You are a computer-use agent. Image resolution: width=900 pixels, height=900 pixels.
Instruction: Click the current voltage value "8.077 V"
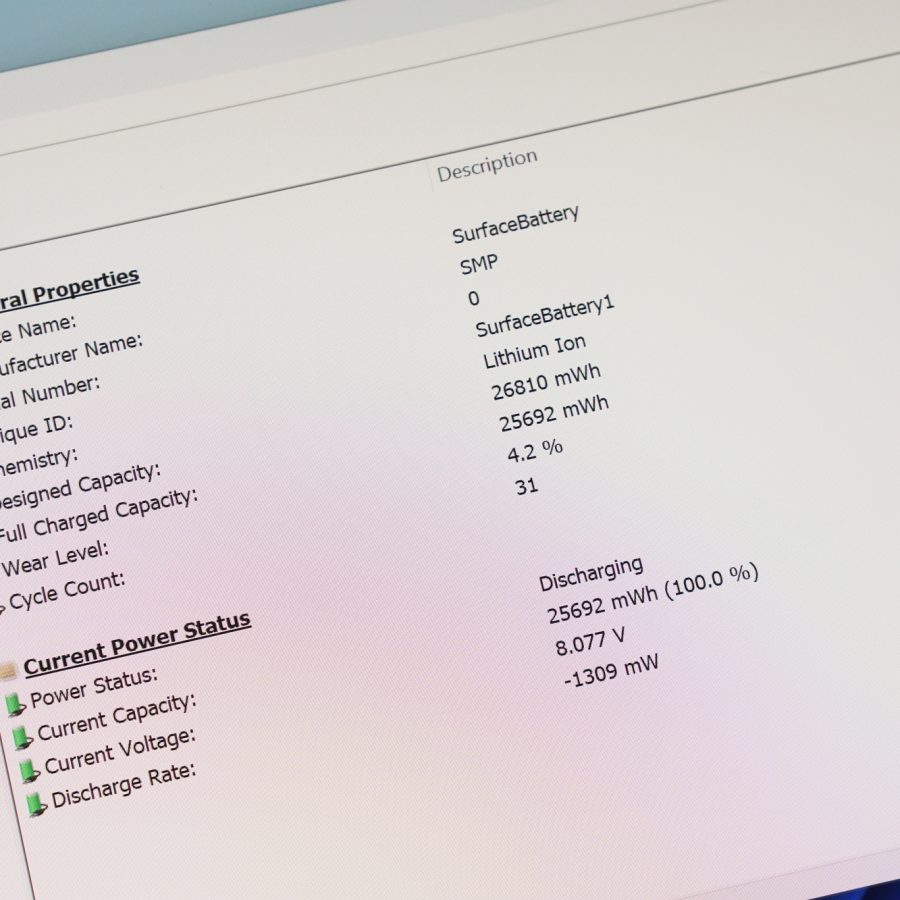click(590, 642)
